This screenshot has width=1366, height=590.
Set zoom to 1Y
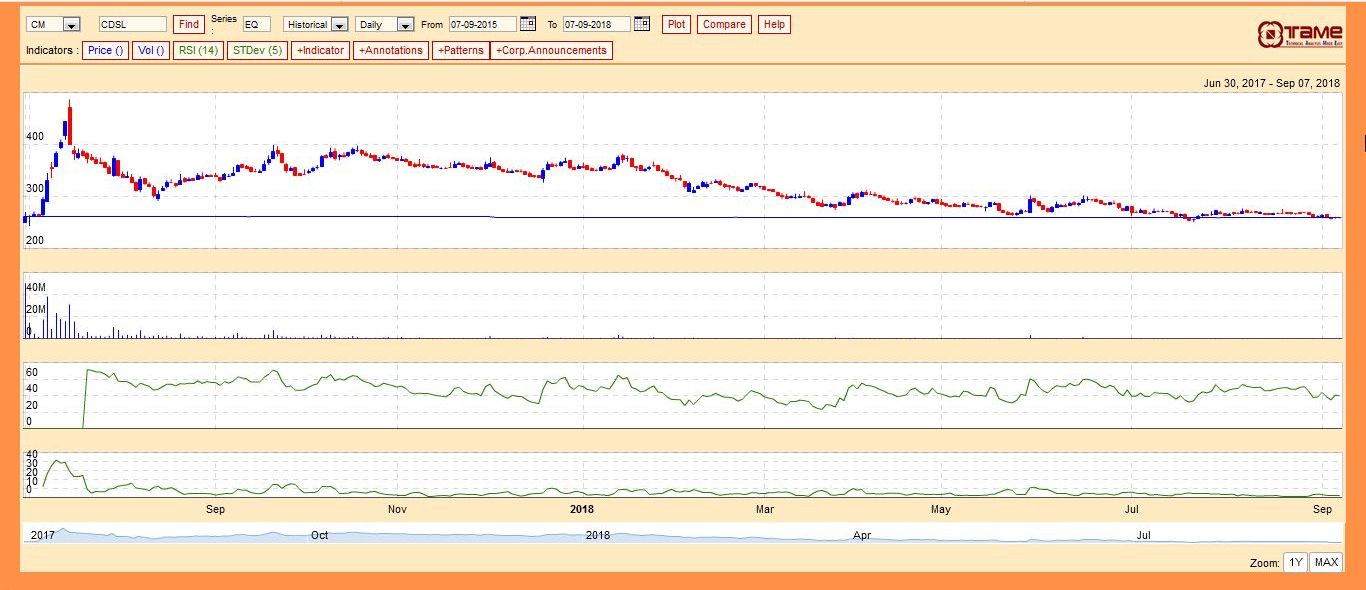(1295, 562)
